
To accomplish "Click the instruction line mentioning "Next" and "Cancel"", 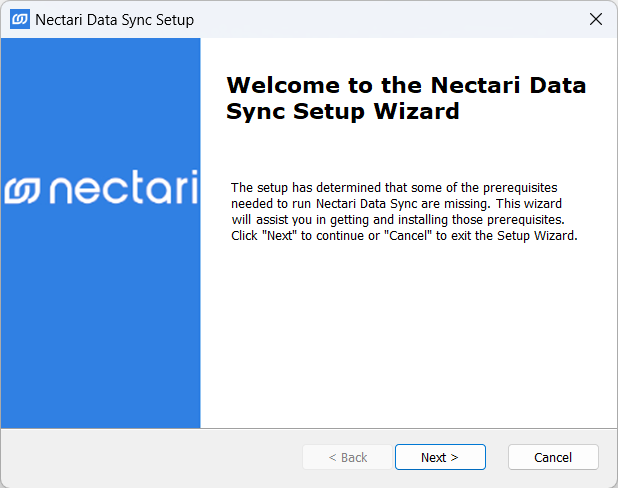I will point(404,236).
